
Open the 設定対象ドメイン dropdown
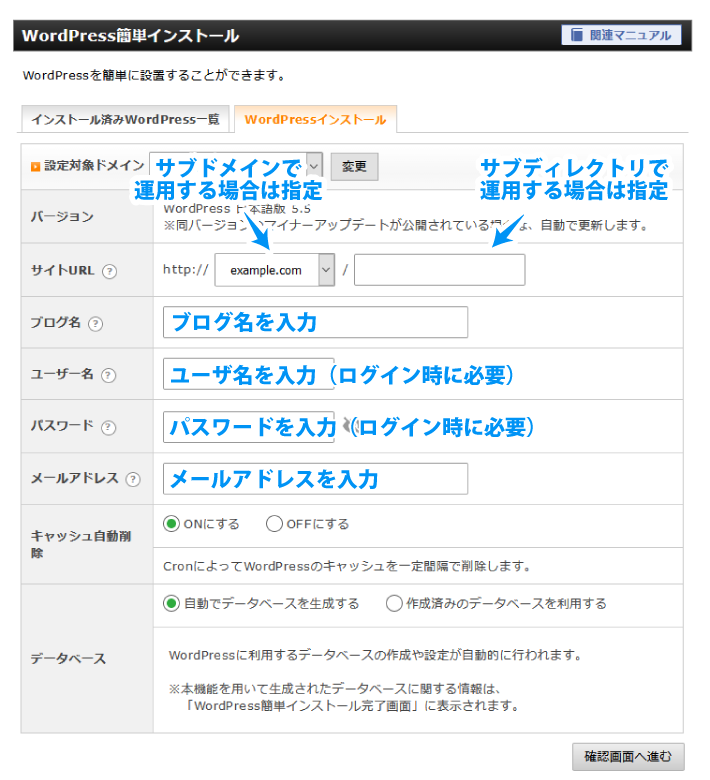(x=236, y=166)
